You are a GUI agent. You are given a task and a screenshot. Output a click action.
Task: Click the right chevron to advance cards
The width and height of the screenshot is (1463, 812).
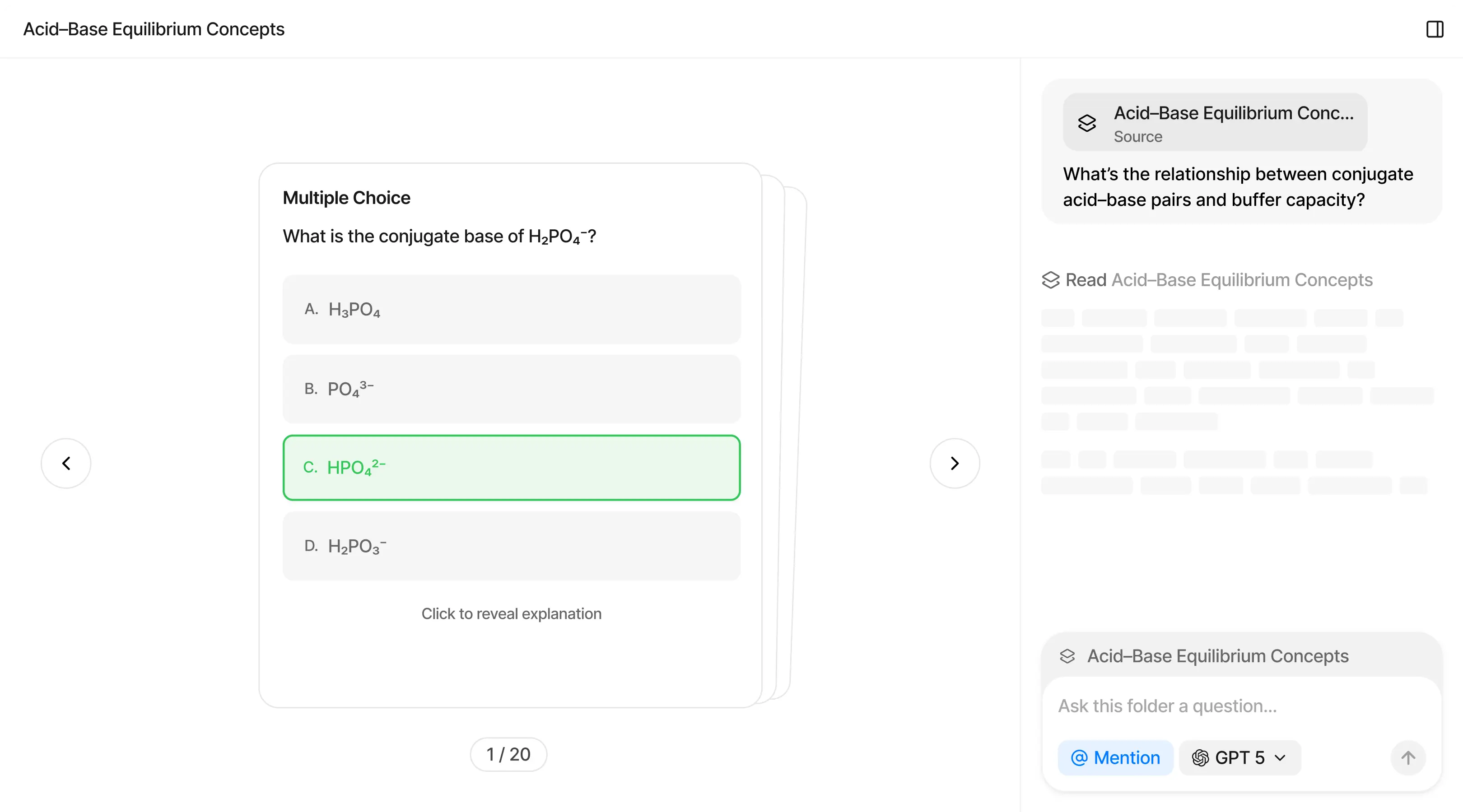click(x=954, y=463)
